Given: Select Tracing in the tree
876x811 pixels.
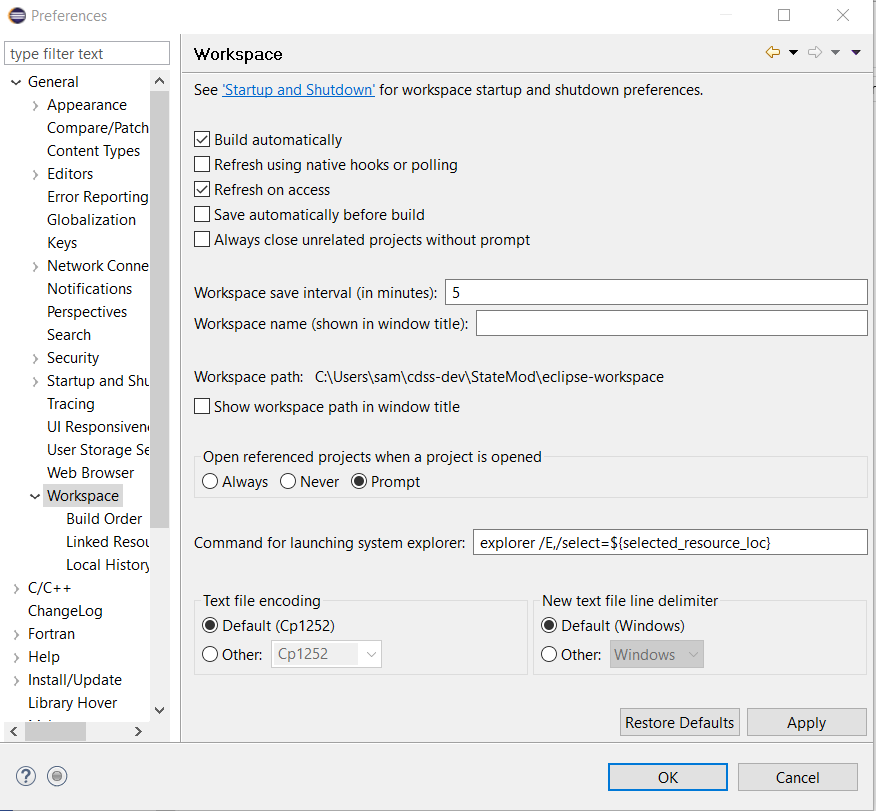Looking at the screenshot, I should (70, 404).
